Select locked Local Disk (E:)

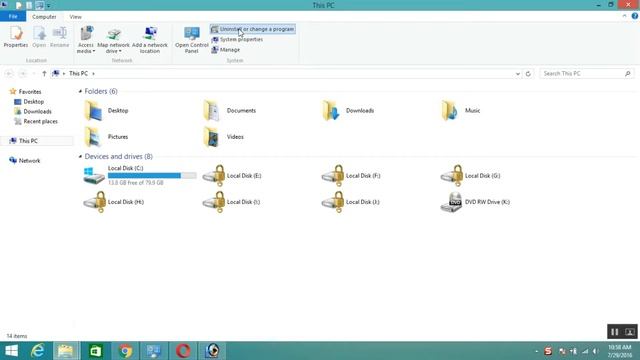tap(232, 176)
